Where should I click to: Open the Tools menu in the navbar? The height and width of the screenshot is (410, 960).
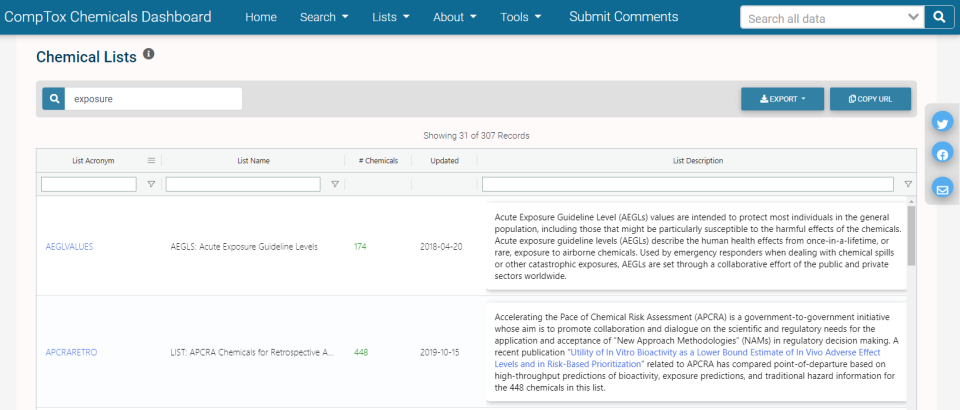coord(520,17)
